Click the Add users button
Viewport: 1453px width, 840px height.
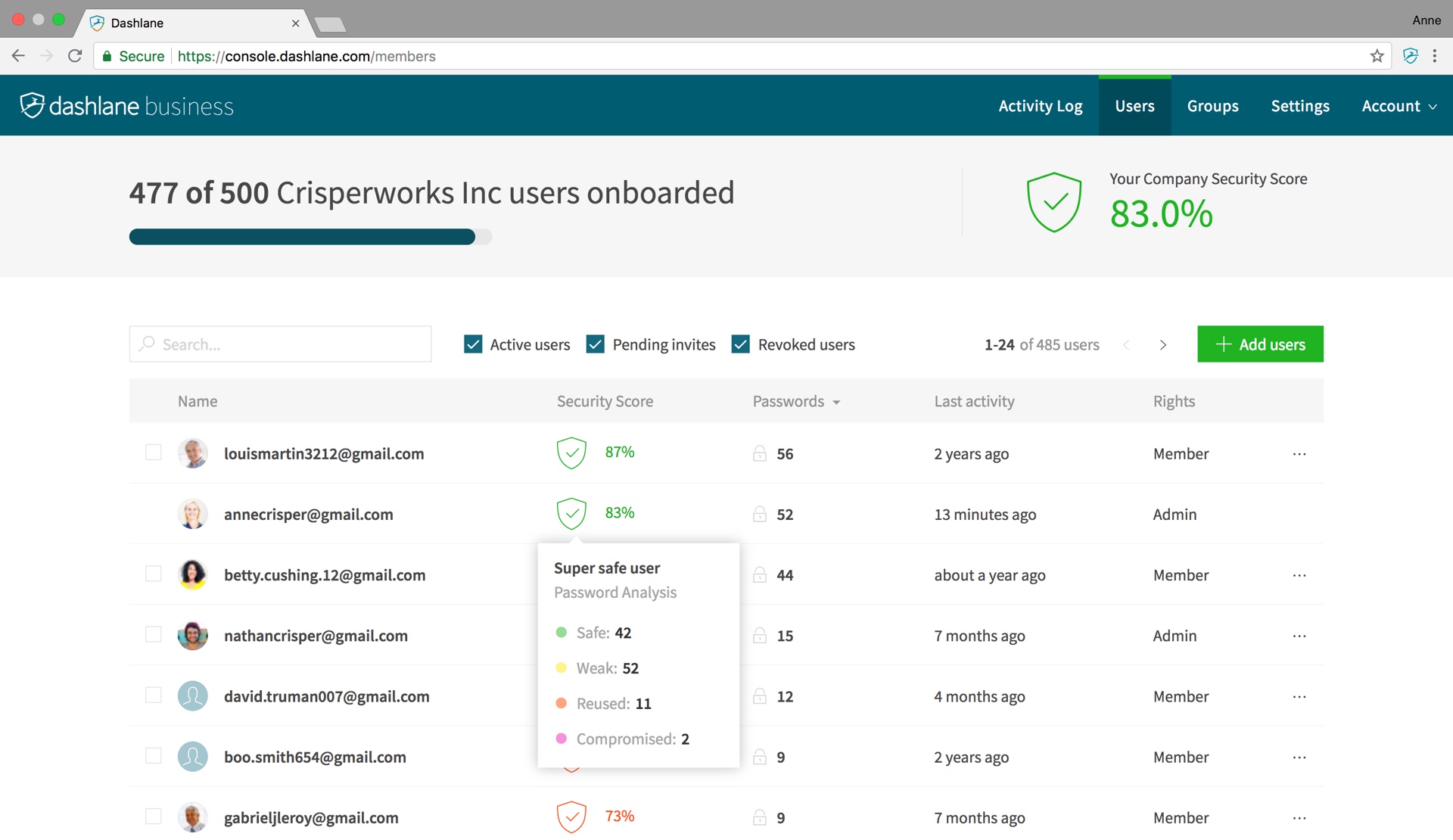(x=1260, y=344)
